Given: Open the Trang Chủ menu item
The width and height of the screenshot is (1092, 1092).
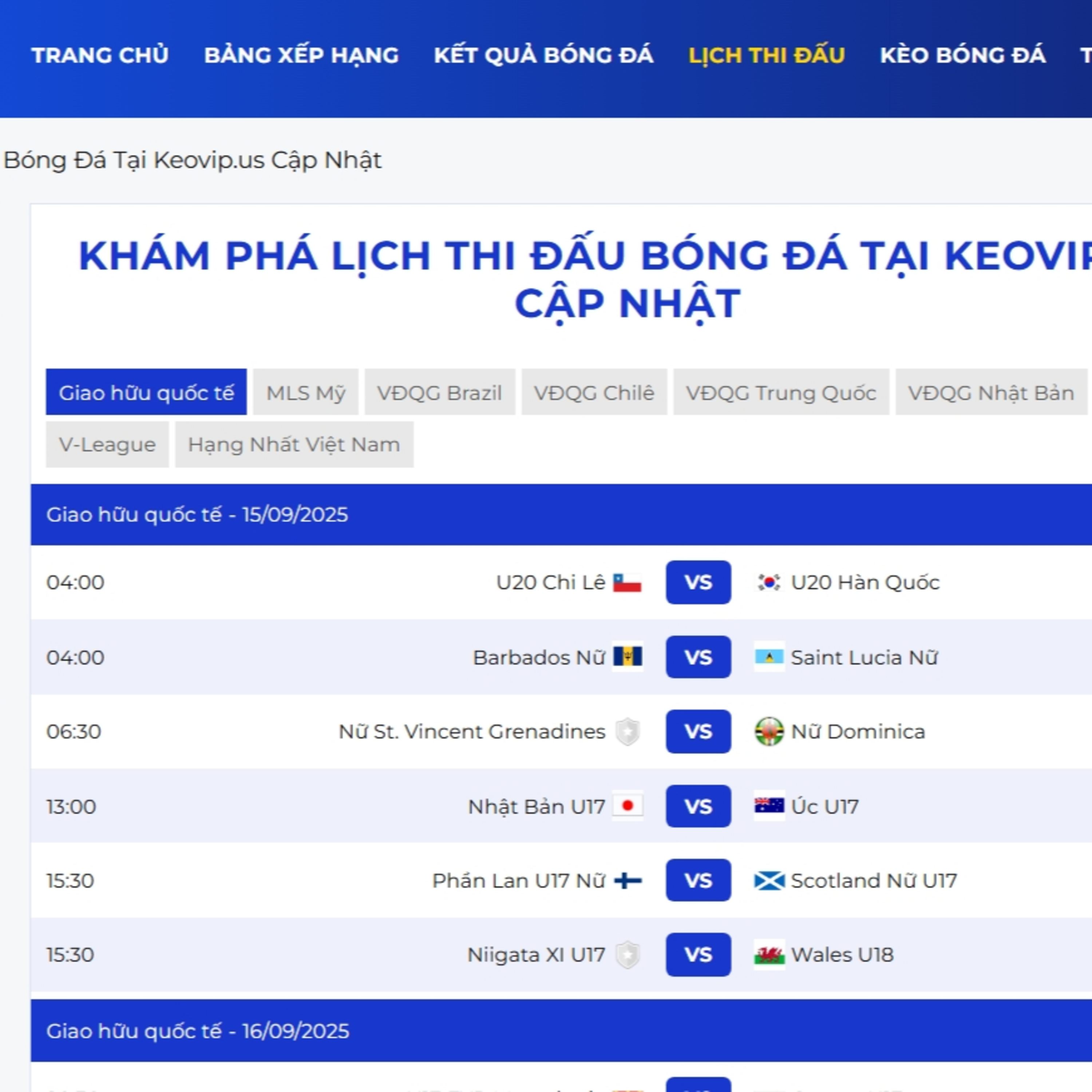Looking at the screenshot, I should coord(100,55).
